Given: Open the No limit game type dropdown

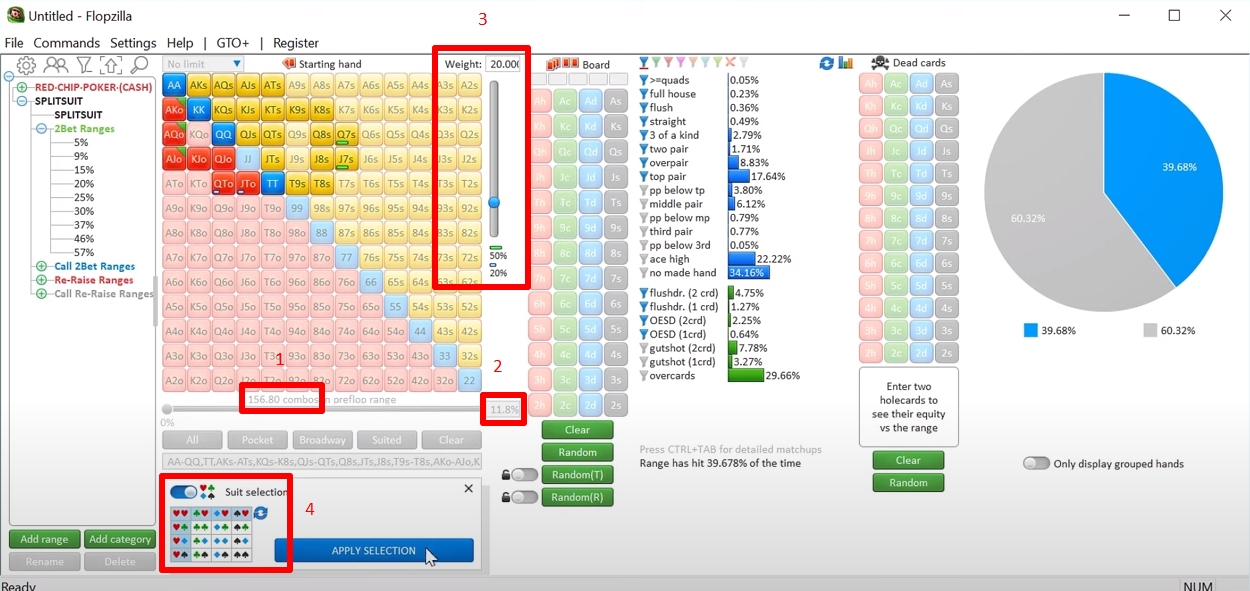Looking at the screenshot, I should pyautogui.click(x=203, y=64).
